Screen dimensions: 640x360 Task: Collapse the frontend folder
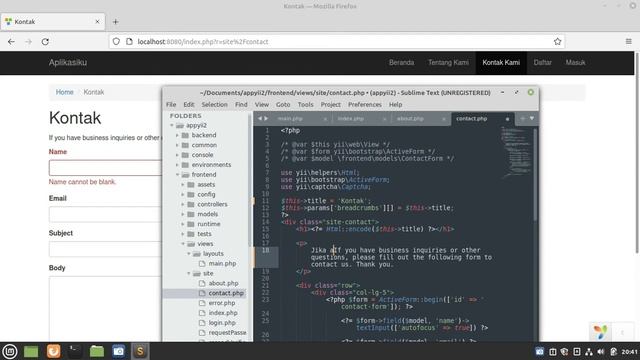point(178,175)
